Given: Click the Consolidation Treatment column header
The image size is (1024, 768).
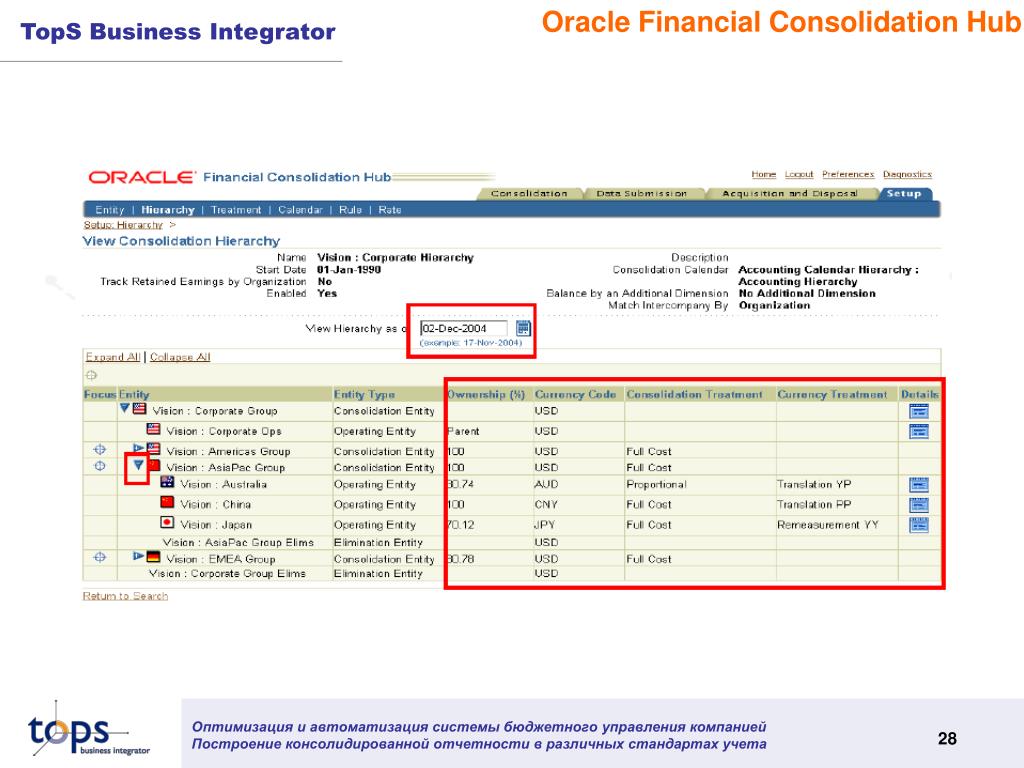Looking at the screenshot, I should tap(695, 394).
